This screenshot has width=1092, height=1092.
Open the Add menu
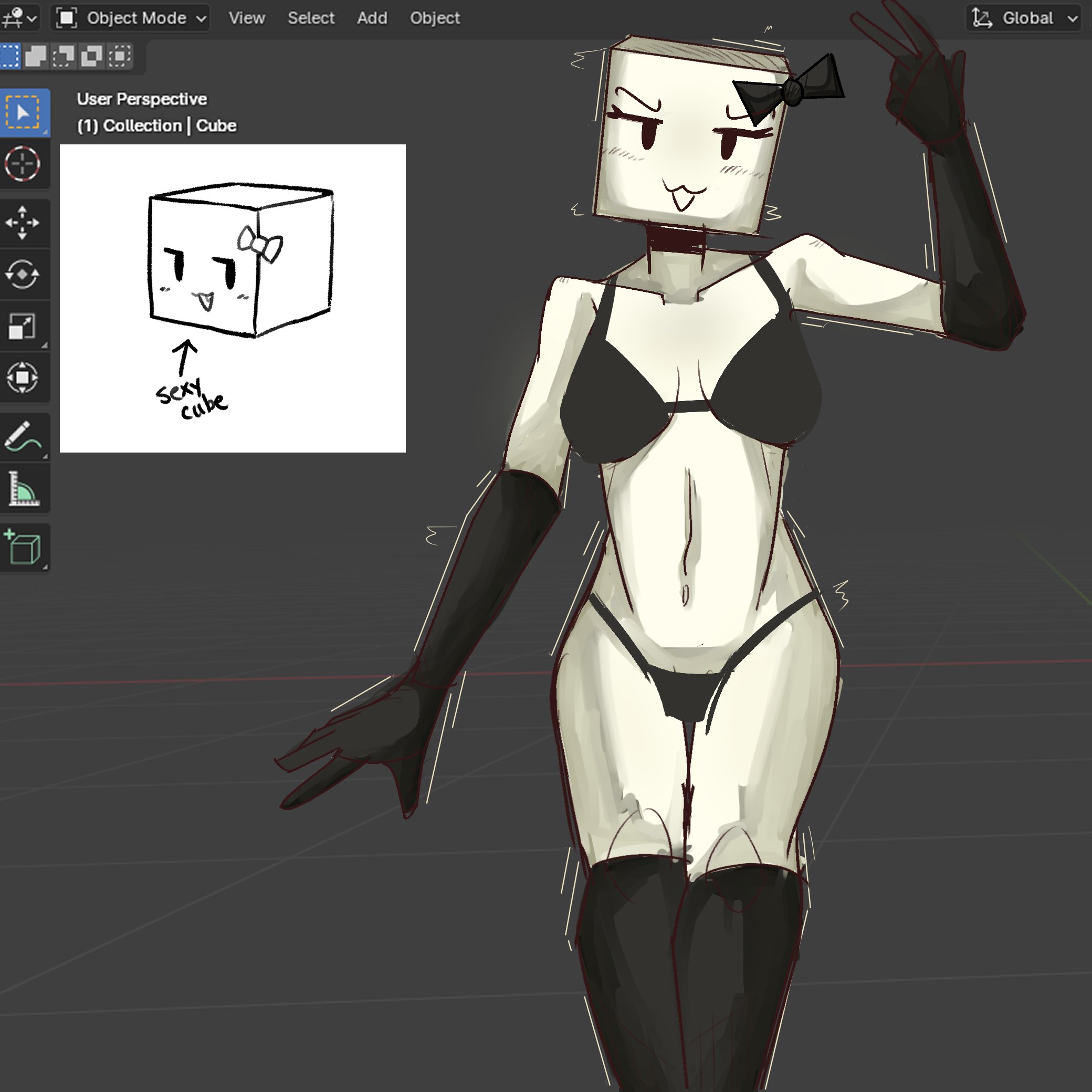click(x=372, y=18)
